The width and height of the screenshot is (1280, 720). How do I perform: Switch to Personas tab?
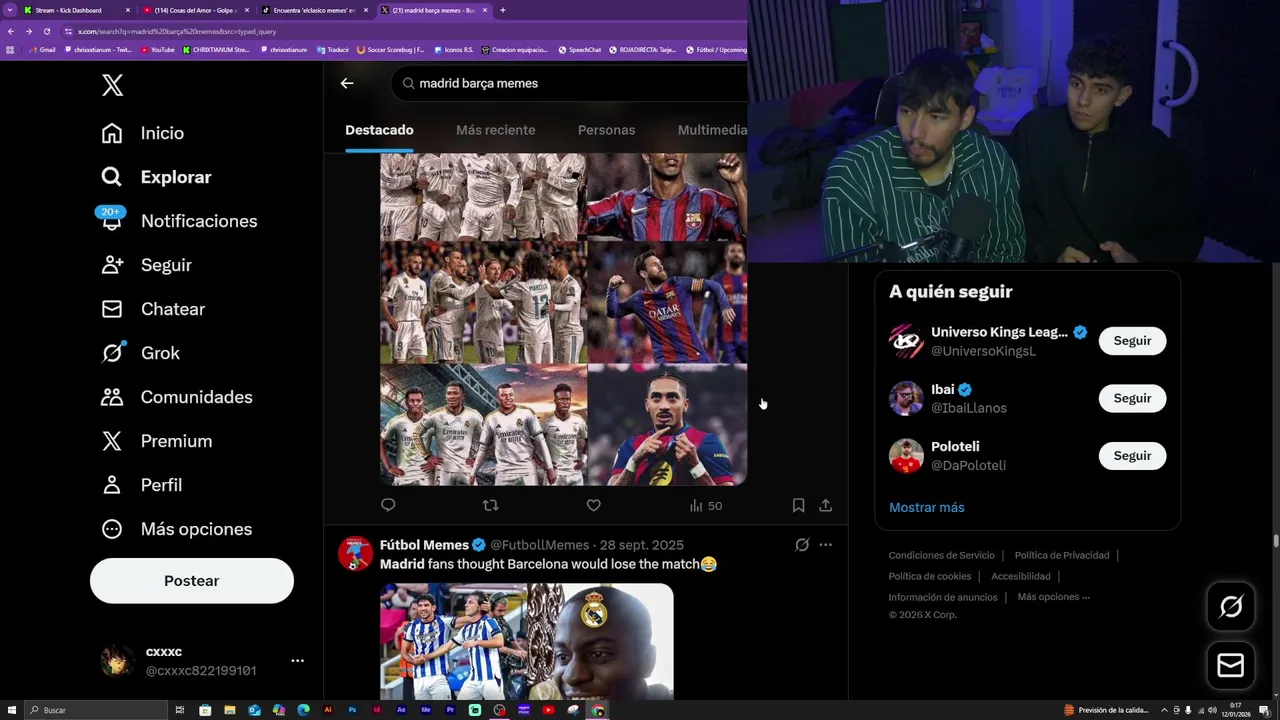(606, 130)
